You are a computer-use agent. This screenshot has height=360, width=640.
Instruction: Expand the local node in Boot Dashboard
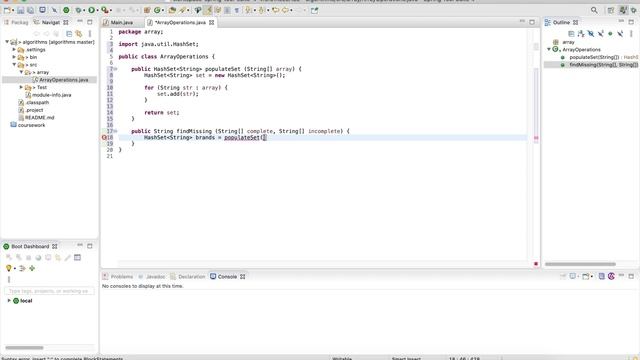pos(9,300)
